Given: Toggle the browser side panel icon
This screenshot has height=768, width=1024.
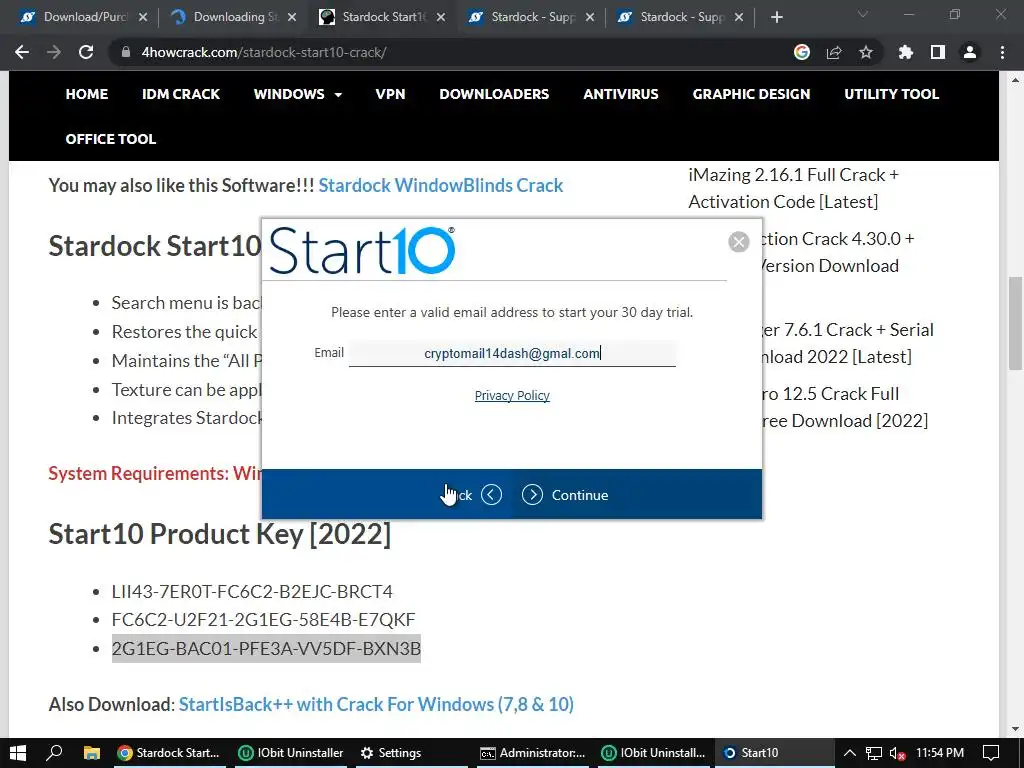Looking at the screenshot, I should (938, 52).
